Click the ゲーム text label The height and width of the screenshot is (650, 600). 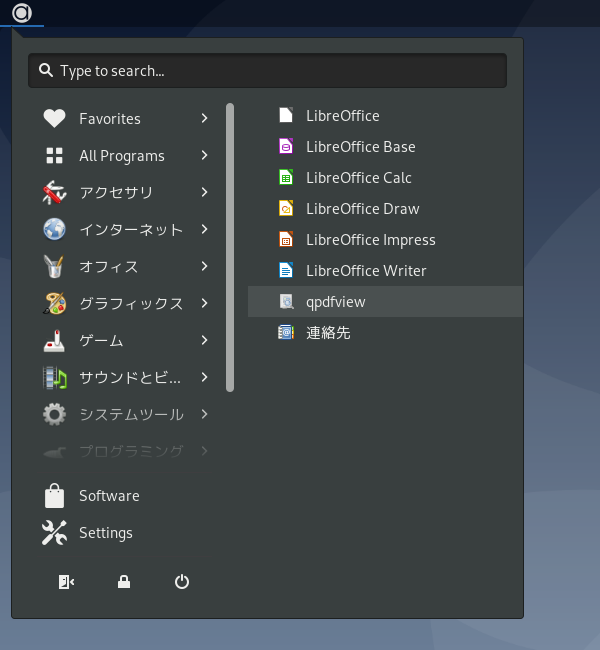pyautogui.click(x=101, y=341)
